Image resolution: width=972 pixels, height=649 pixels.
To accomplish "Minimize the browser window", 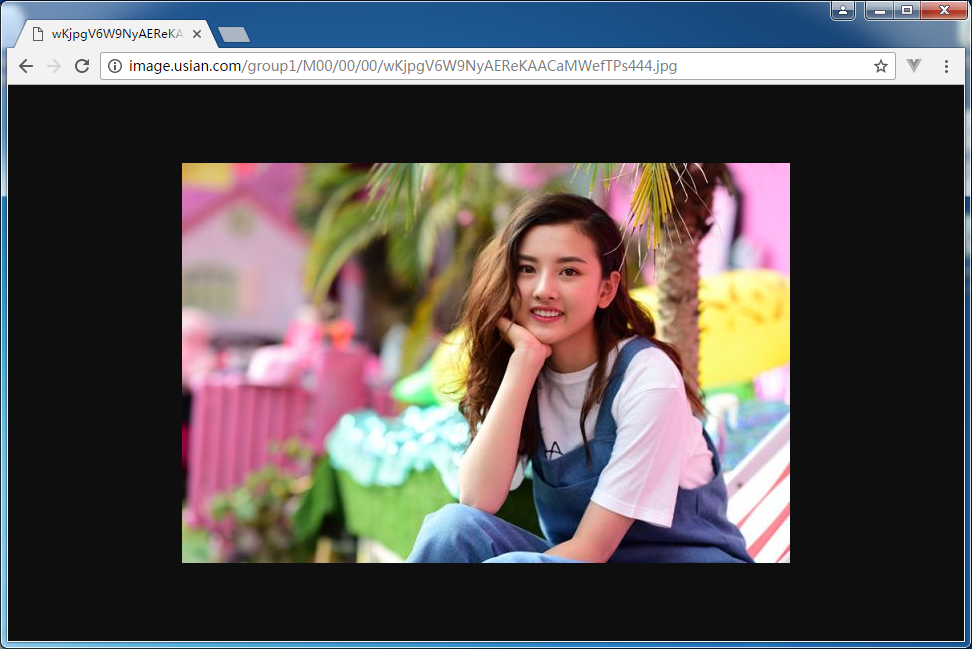I will pyautogui.click(x=879, y=11).
